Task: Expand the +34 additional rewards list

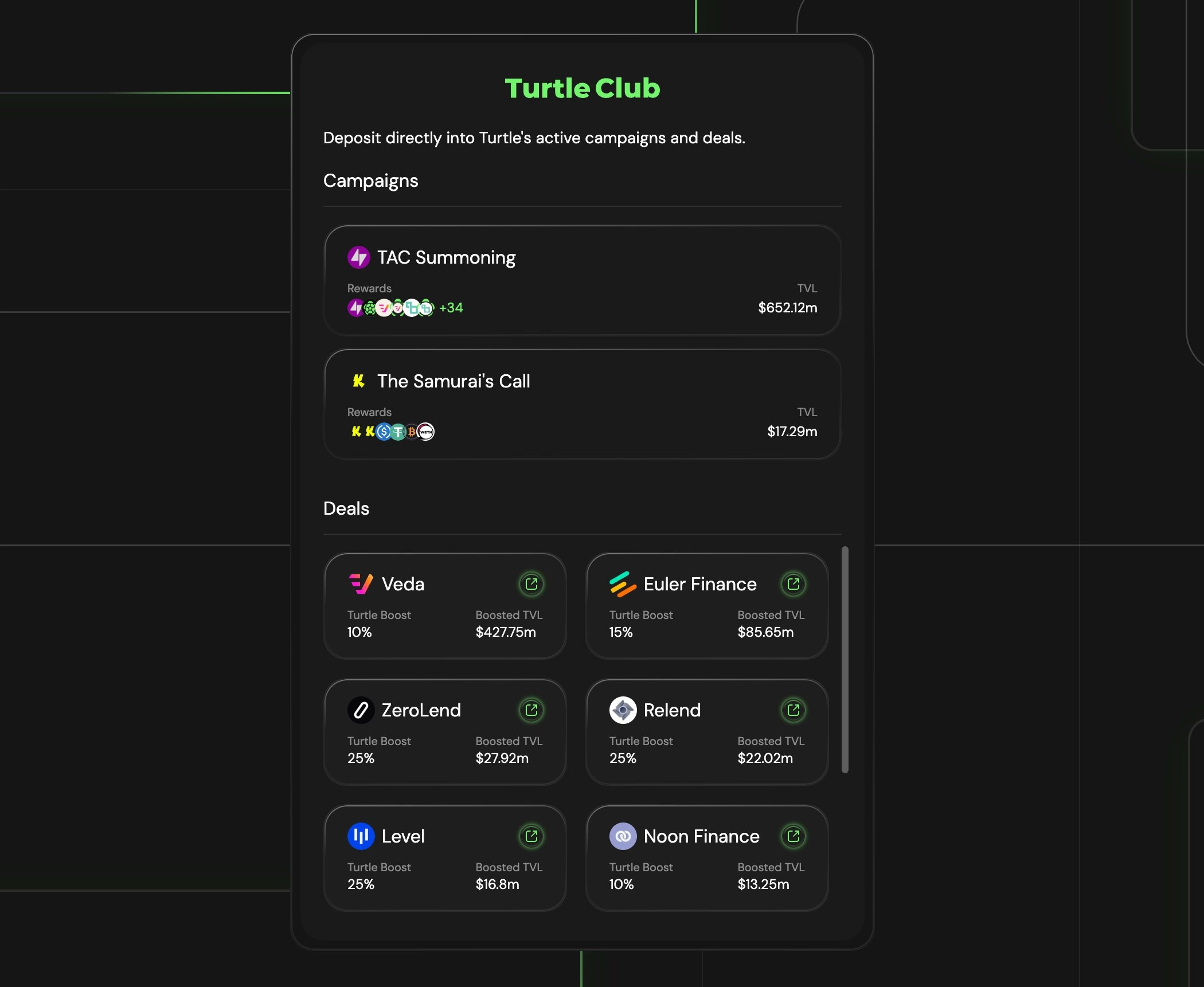Action: click(x=451, y=308)
